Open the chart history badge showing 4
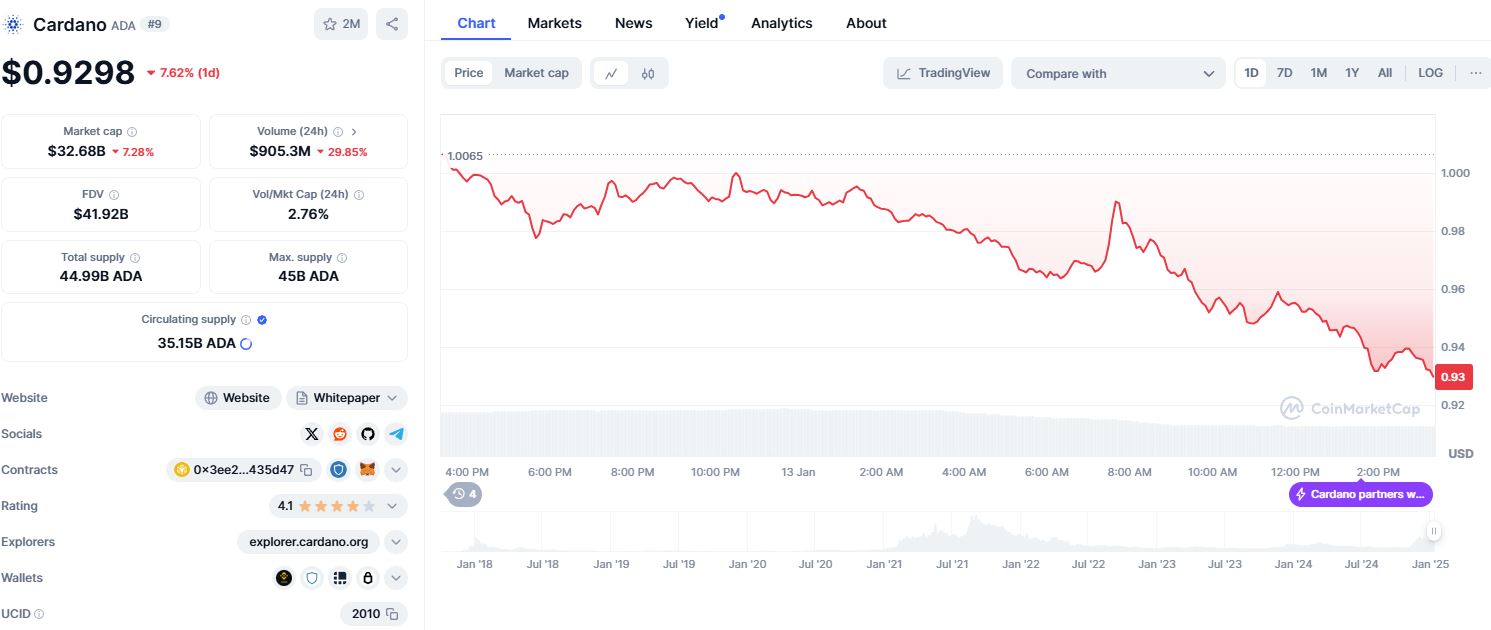The image size is (1491, 630). [x=464, y=494]
